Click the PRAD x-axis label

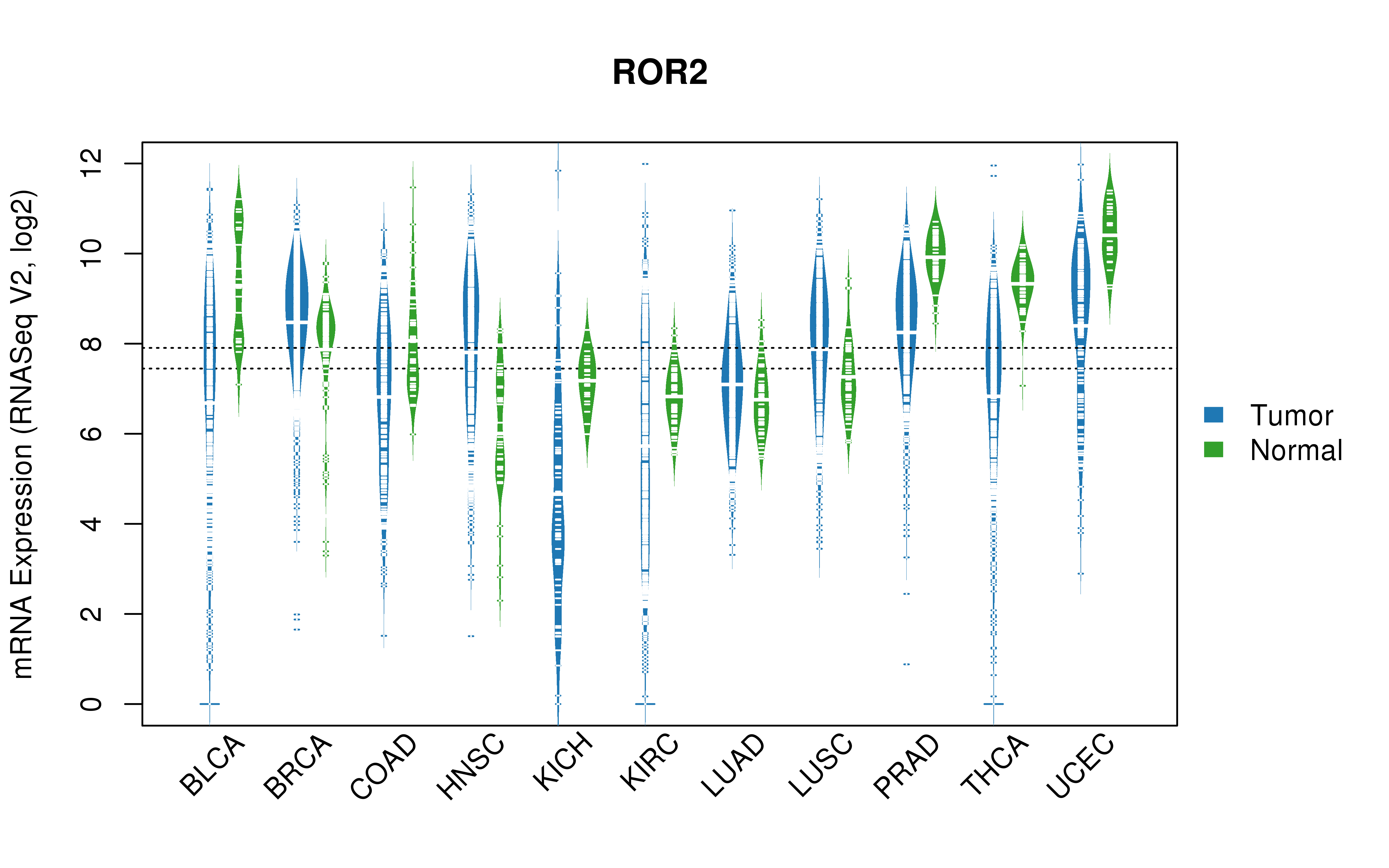coord(906,766)
